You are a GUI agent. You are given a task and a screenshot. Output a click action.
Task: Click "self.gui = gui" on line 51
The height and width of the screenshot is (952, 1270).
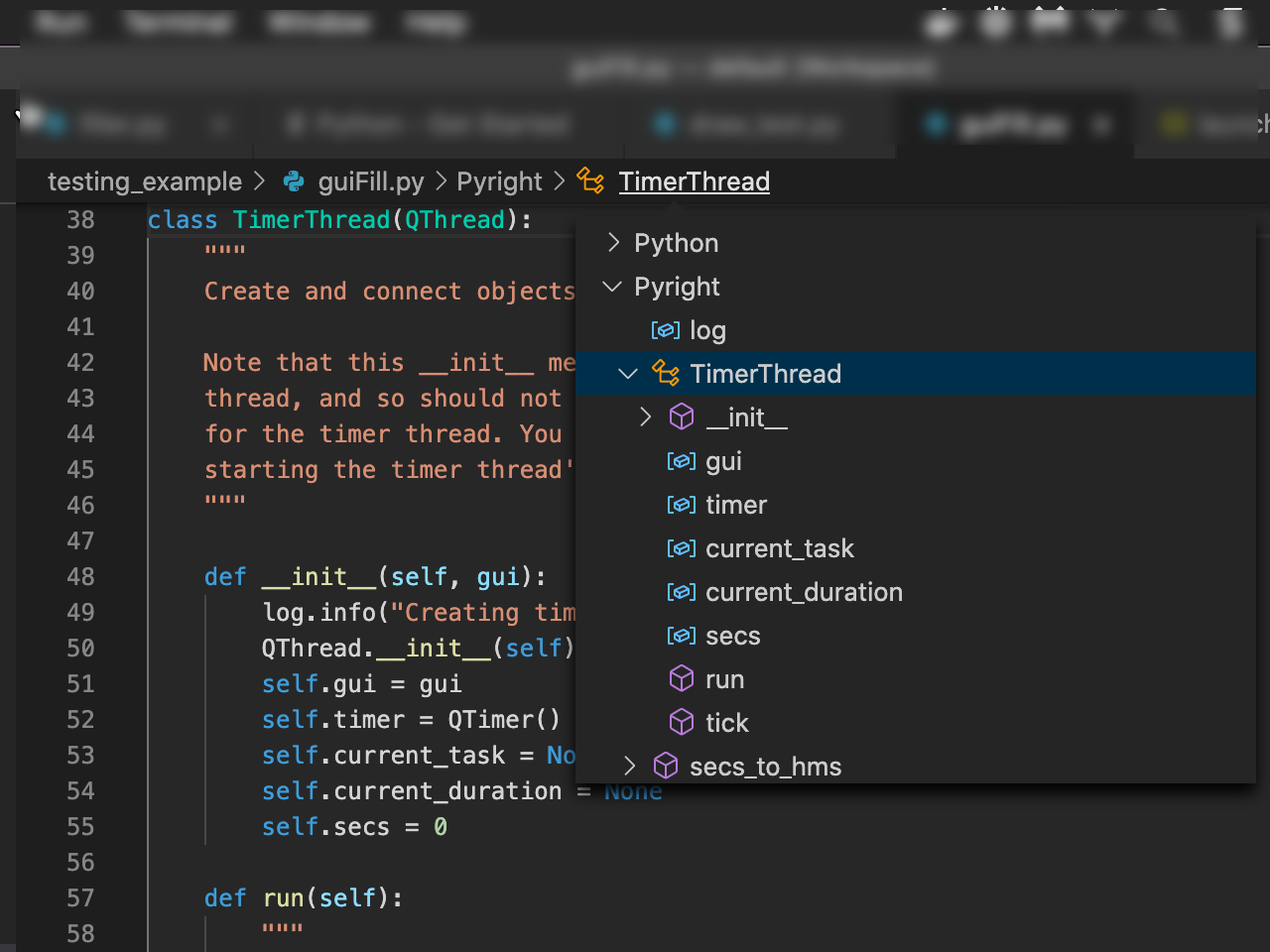(x=362, y=683)
